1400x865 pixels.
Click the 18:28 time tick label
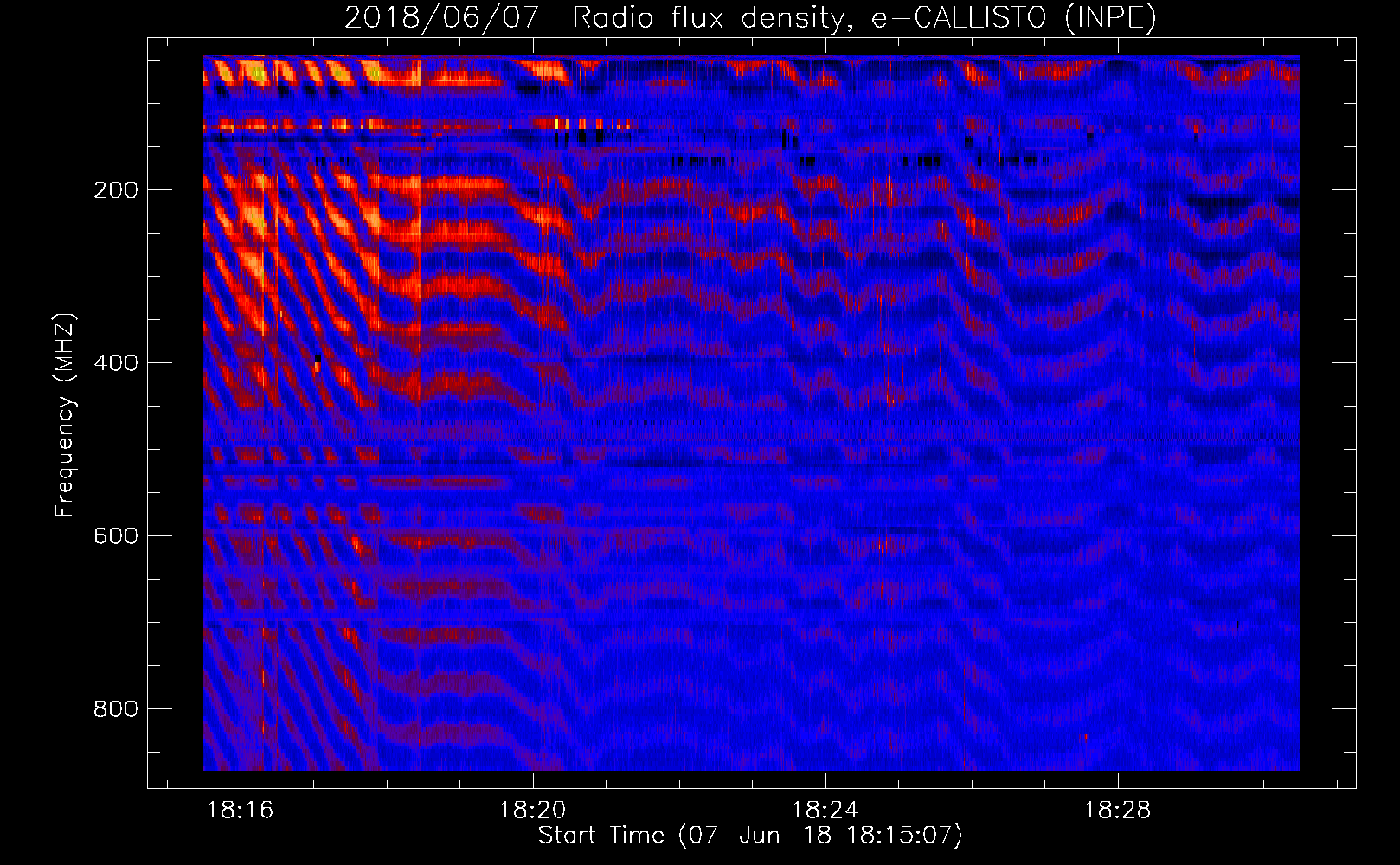pos(1117,810)
